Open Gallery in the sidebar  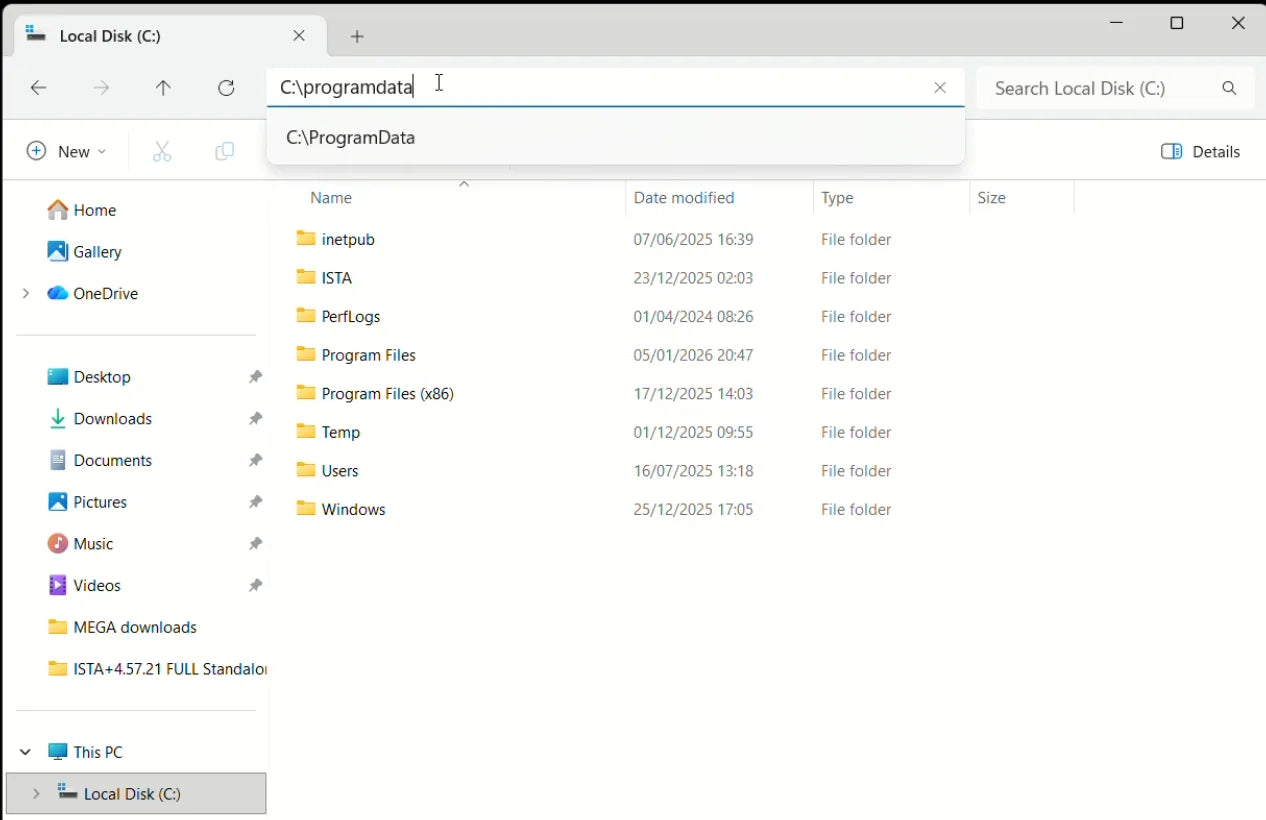85,252
